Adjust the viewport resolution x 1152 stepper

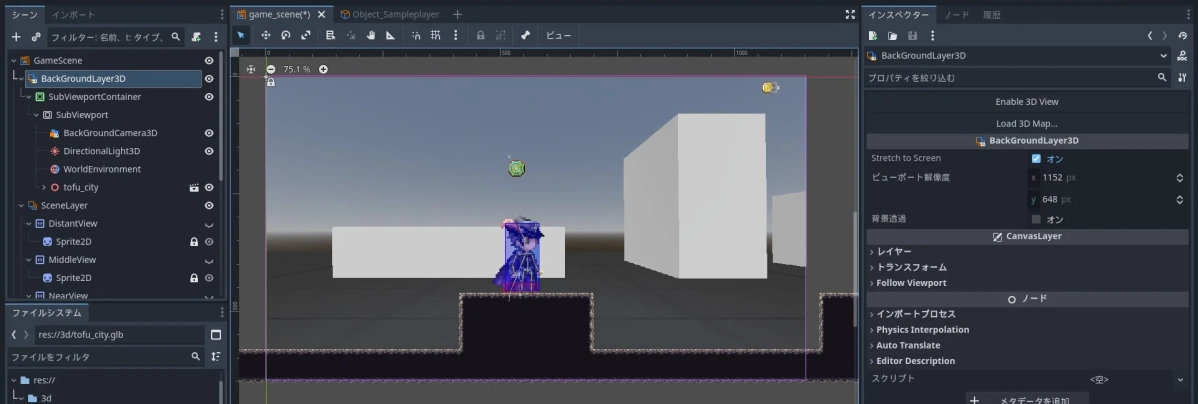click(x=1180, y=178)
